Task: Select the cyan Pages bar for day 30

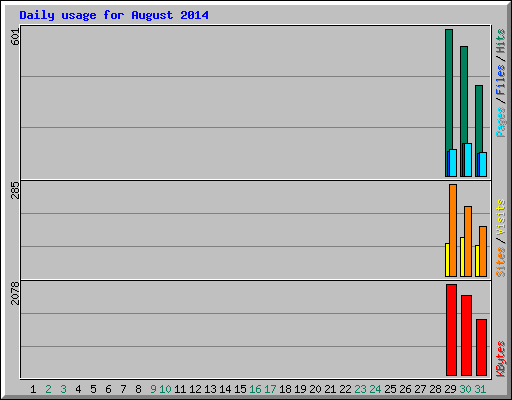Action: pos(468,160)
